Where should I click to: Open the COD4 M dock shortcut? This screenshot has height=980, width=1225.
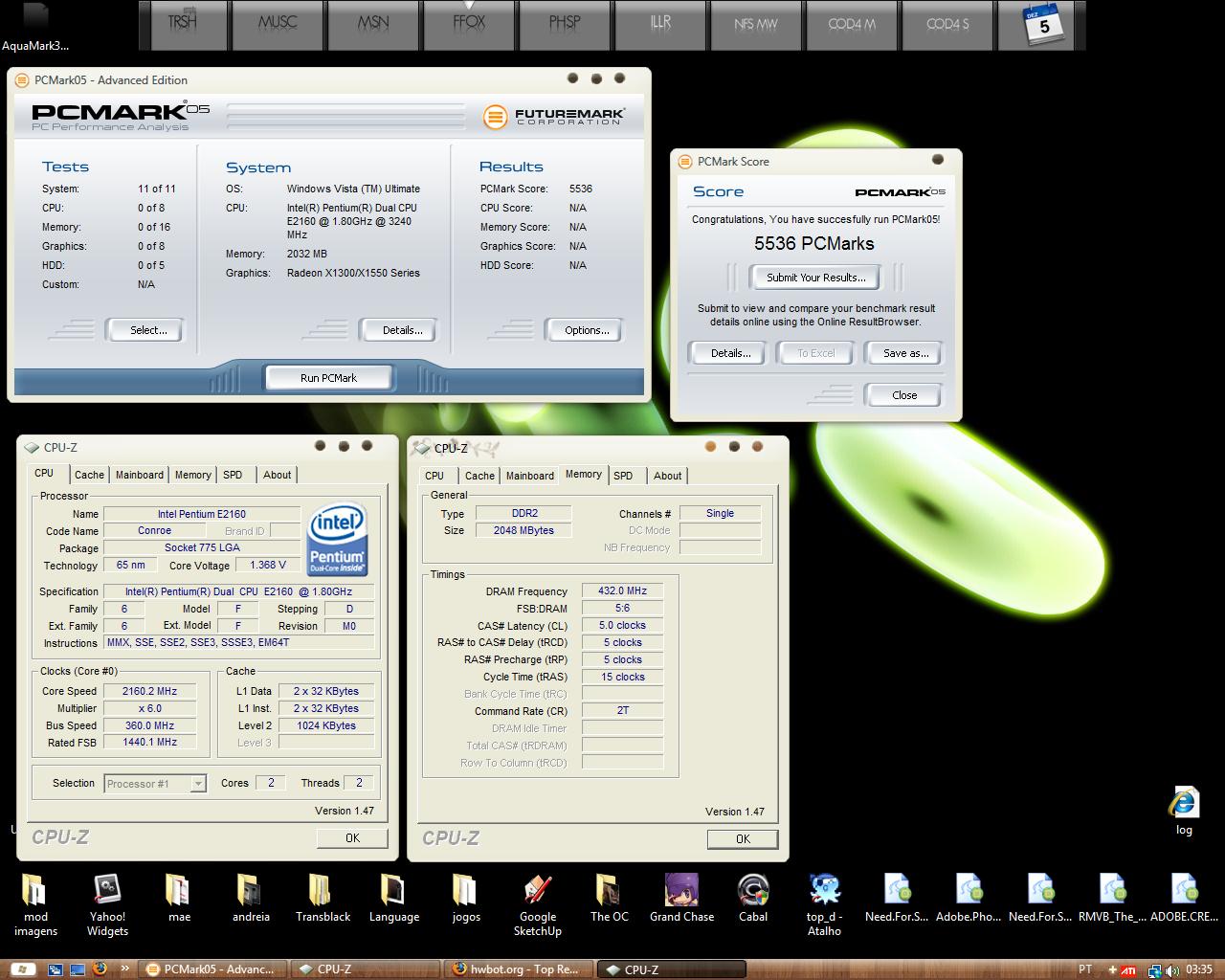coord(852,24)
